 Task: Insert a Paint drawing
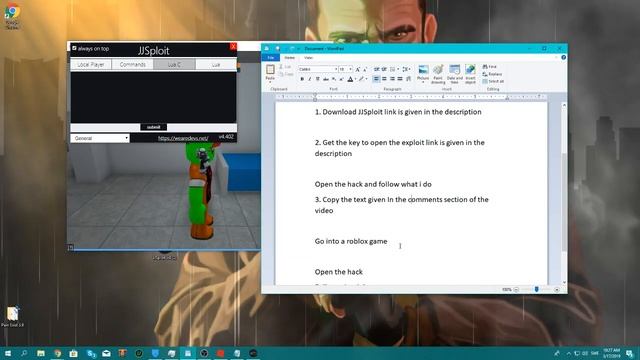pos(438,74)
